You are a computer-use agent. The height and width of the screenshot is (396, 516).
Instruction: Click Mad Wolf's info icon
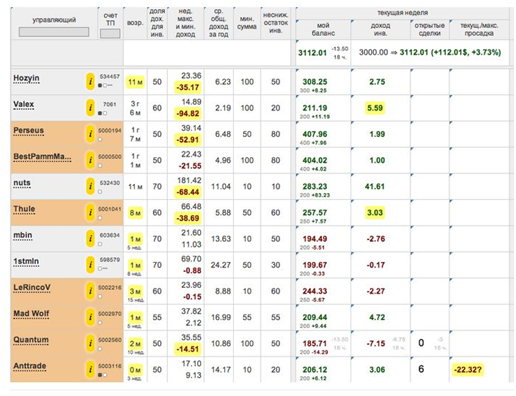click(90, 317)
